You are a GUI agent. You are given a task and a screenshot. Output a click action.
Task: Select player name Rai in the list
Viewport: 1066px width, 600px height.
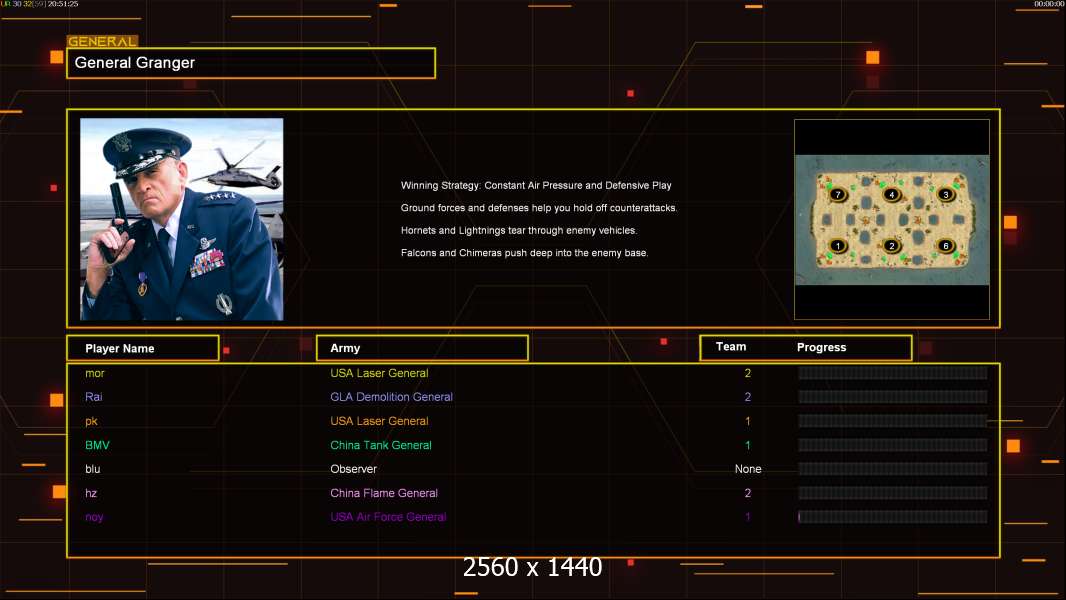(x=93, y=397)
